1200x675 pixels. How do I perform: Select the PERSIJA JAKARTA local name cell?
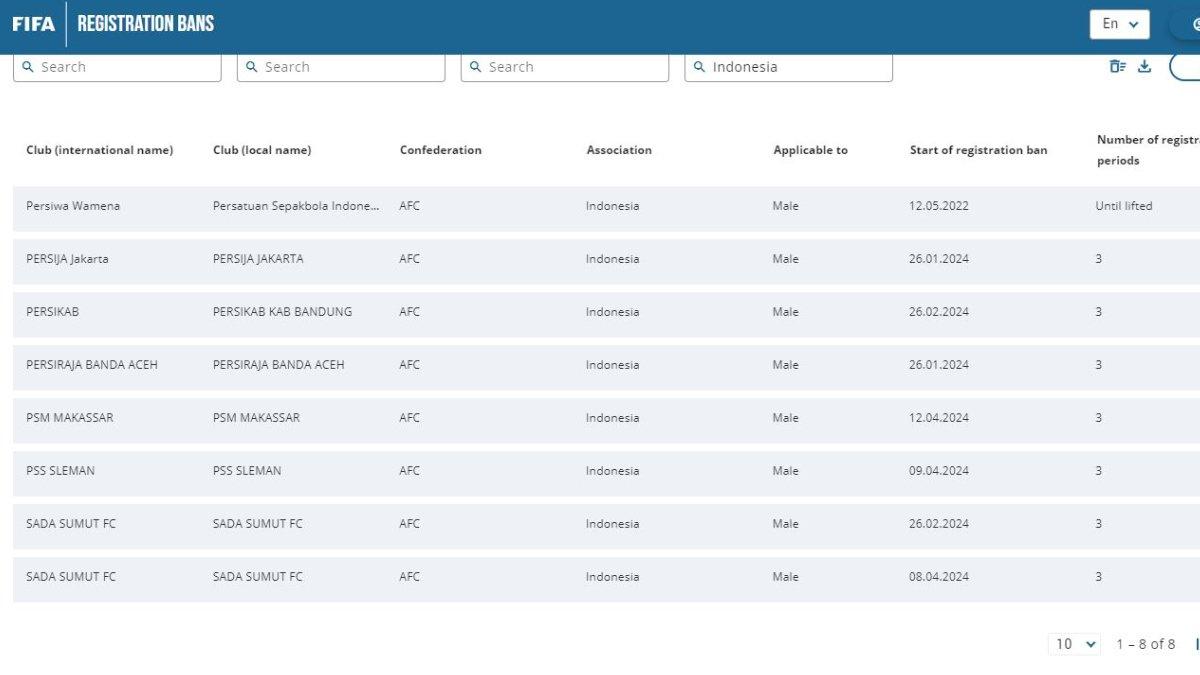pos(258,259)
